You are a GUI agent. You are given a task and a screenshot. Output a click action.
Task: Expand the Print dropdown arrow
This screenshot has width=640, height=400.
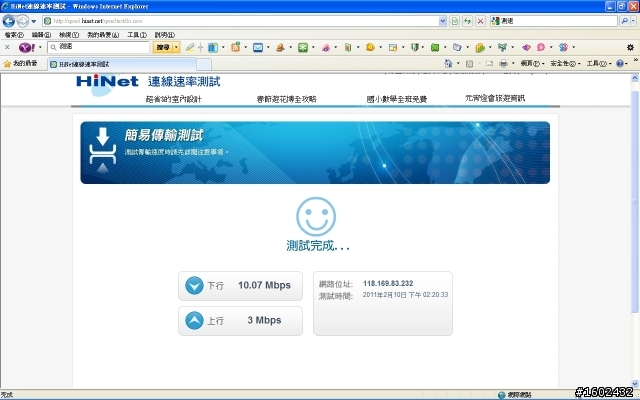click(513, 64)
